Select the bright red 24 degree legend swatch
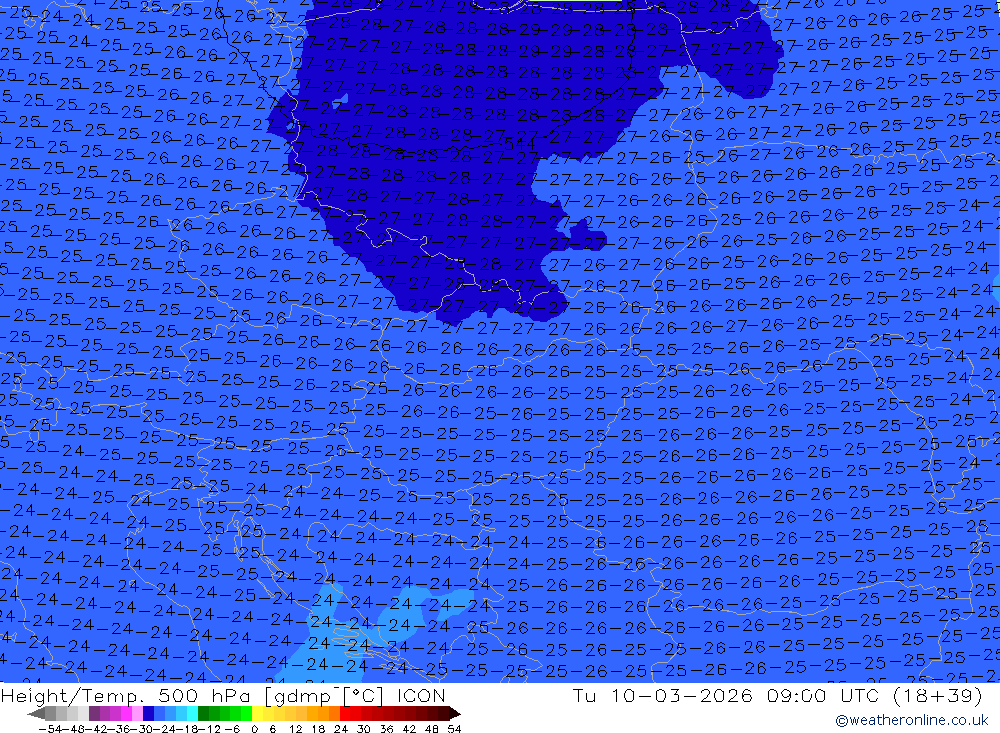 point(345,713)
